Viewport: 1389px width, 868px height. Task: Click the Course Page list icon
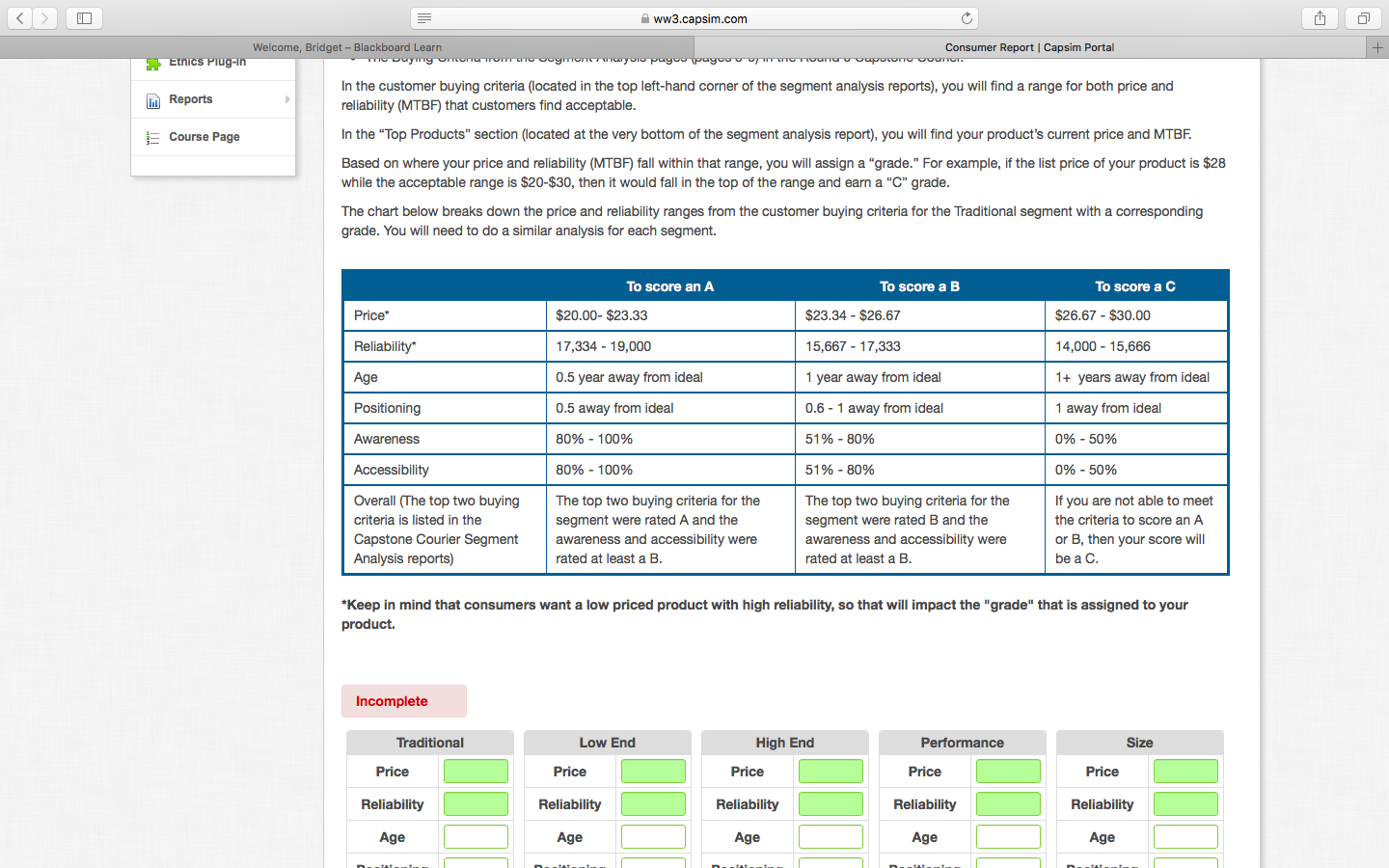pyautogui.click(x=152, y=138)
